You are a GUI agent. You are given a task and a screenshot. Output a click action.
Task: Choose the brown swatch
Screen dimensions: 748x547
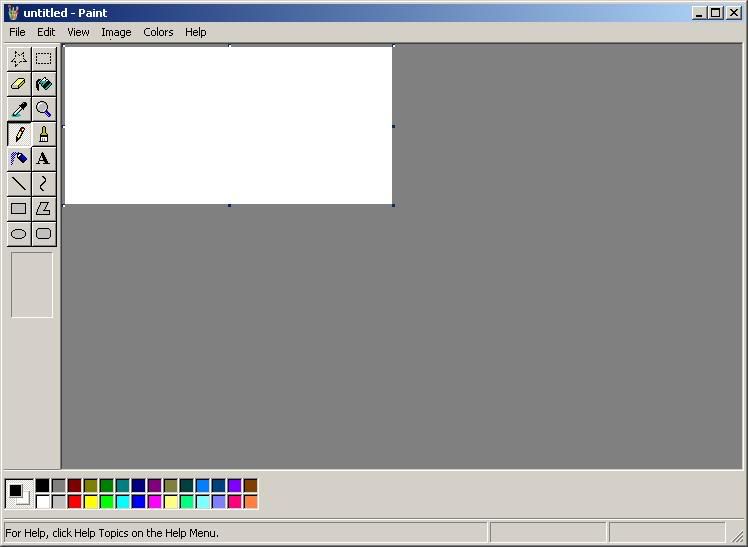pos(250,485)
